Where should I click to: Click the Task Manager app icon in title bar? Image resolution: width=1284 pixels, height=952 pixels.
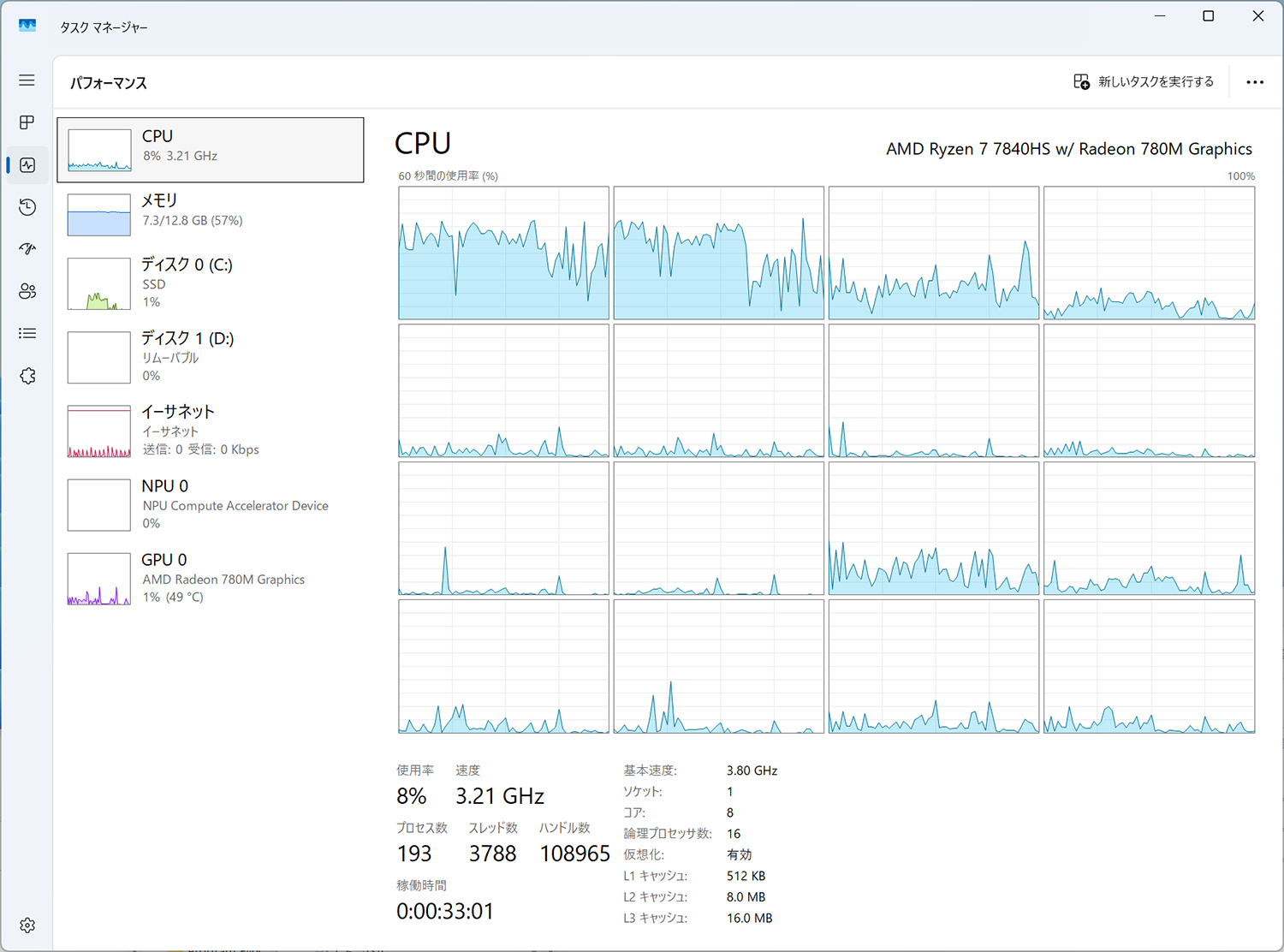[x=27, y=26]
